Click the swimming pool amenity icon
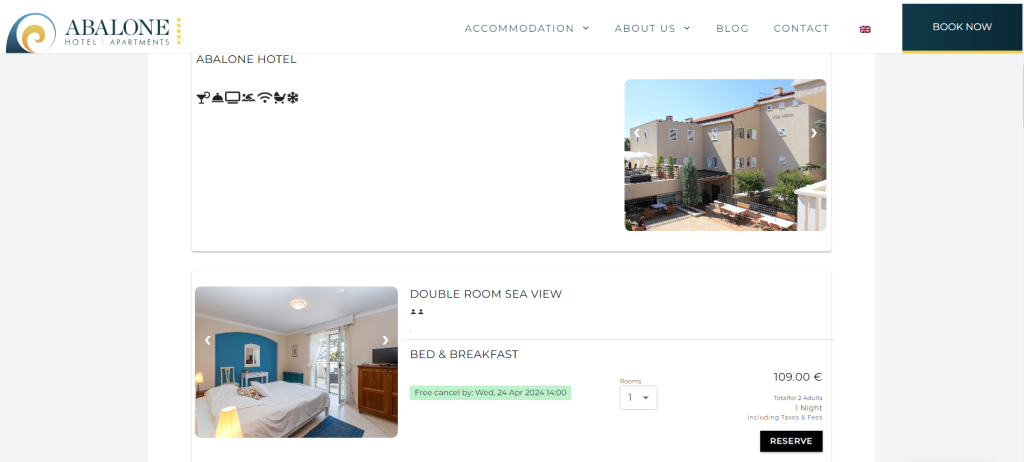The image size is (1024, 462). coord(248,98)
